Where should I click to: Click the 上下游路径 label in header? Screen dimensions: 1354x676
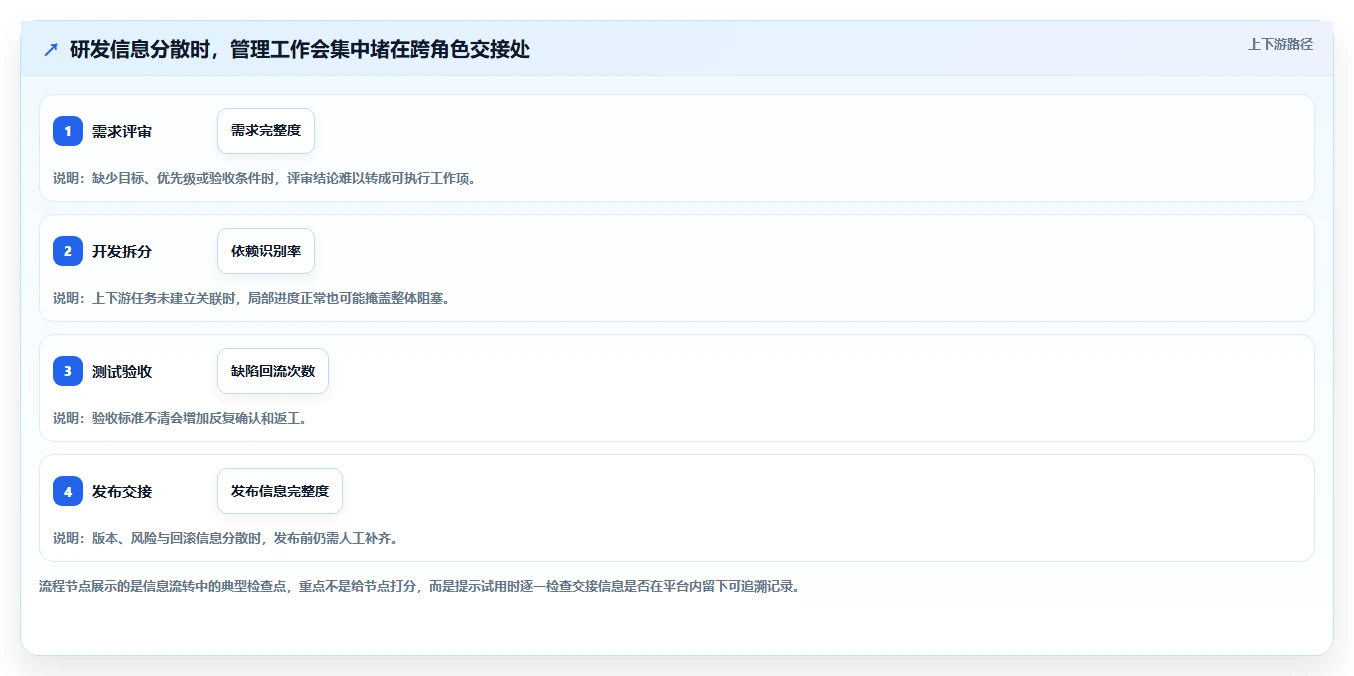pos(1280,44)
